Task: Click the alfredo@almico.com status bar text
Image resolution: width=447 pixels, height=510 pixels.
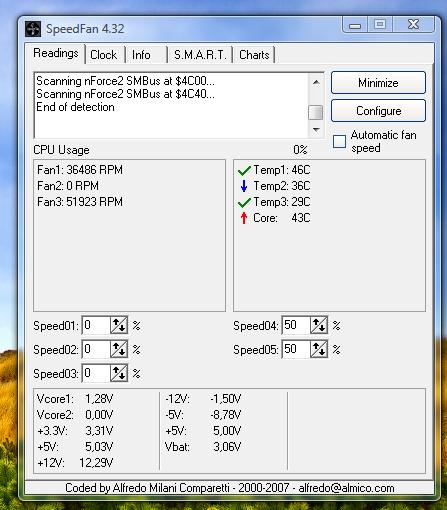Action: (346, 488)
